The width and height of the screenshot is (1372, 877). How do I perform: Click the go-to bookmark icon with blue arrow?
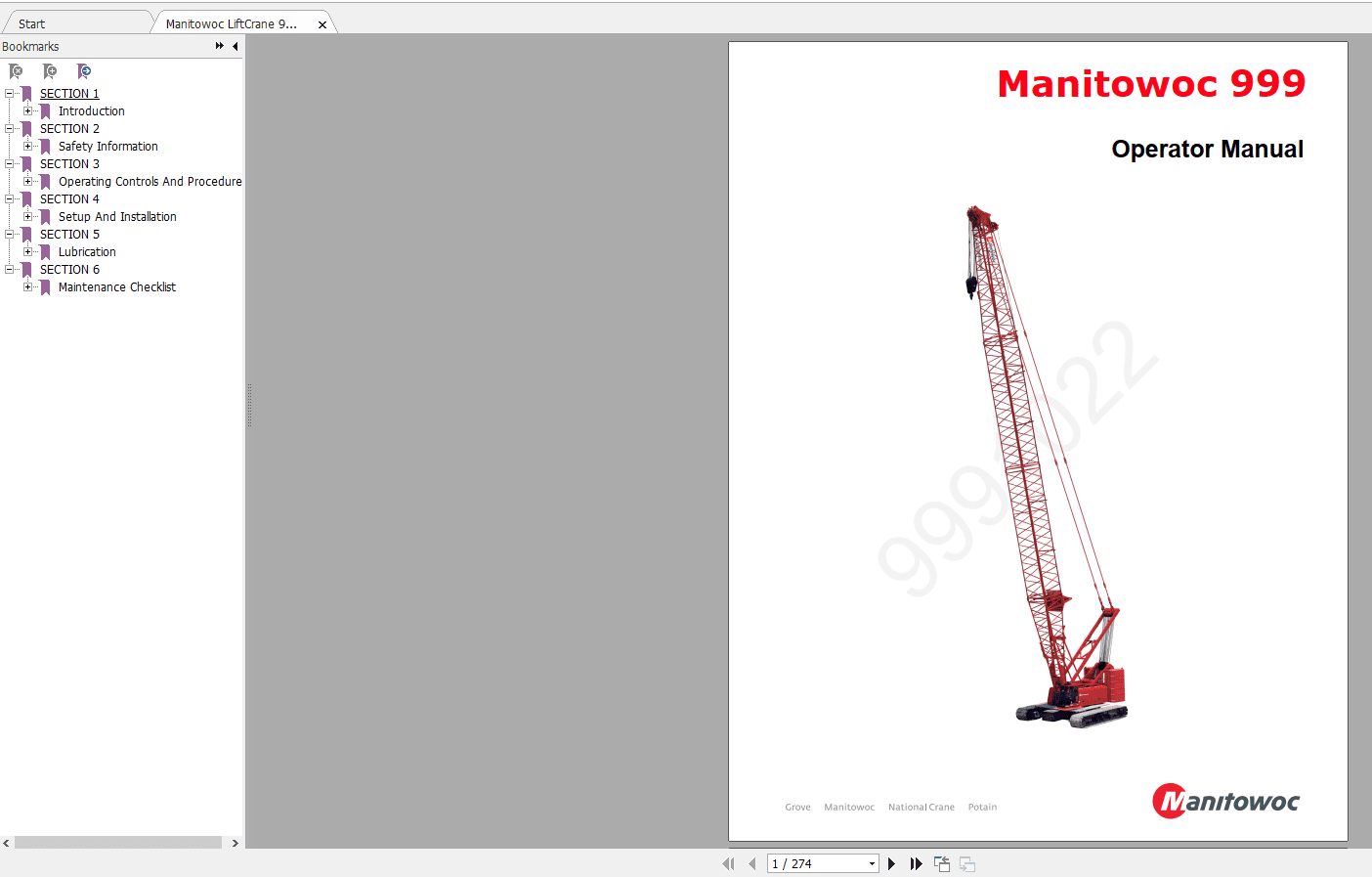pos(85,71)
